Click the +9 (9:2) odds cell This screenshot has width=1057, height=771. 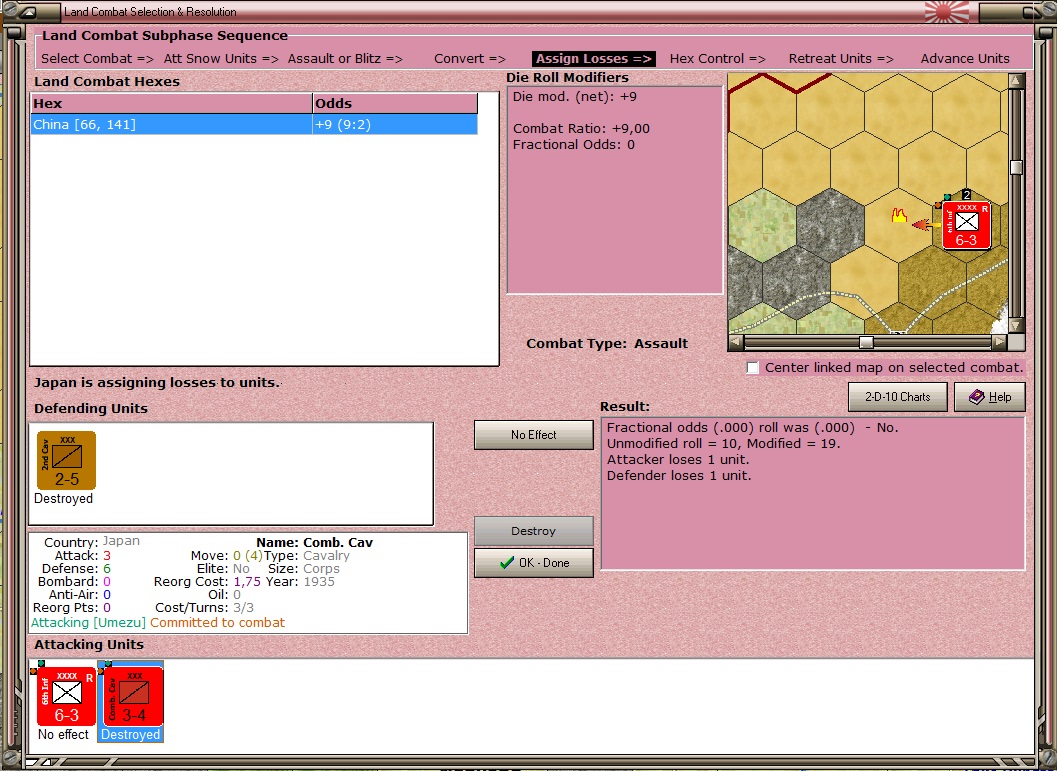[395, 125]
